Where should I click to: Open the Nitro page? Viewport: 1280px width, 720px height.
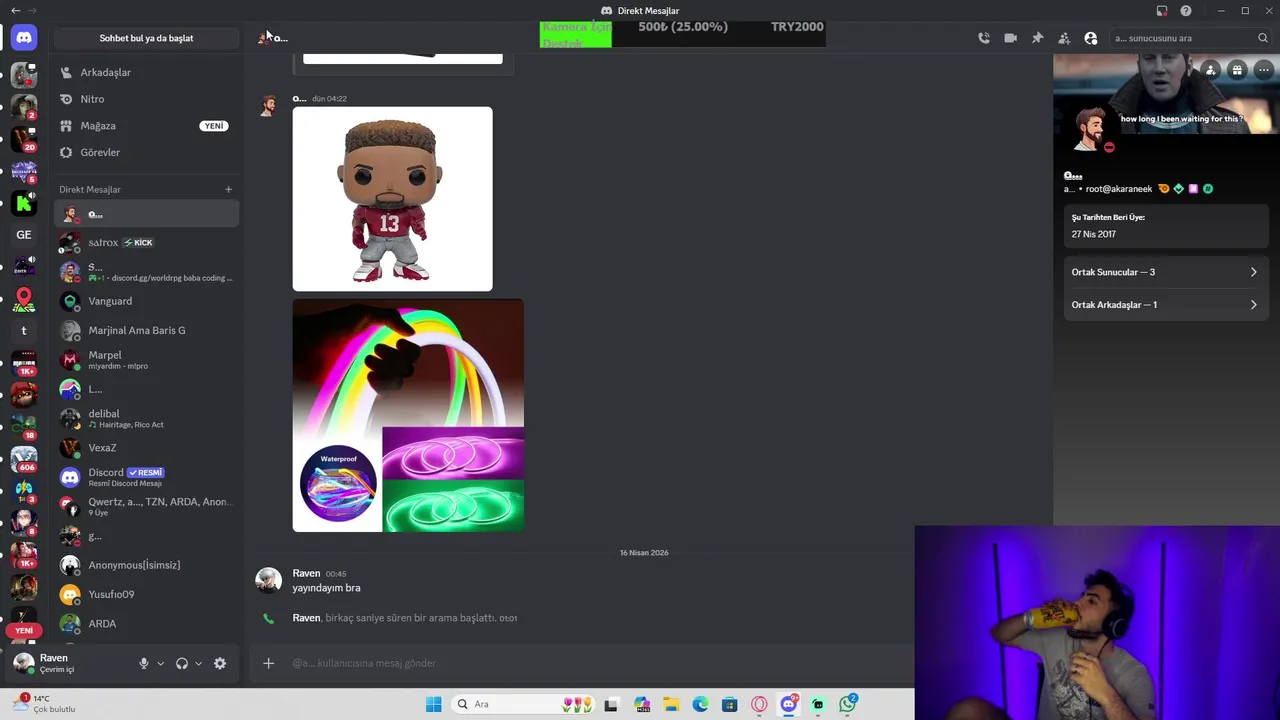pos(146,99)
